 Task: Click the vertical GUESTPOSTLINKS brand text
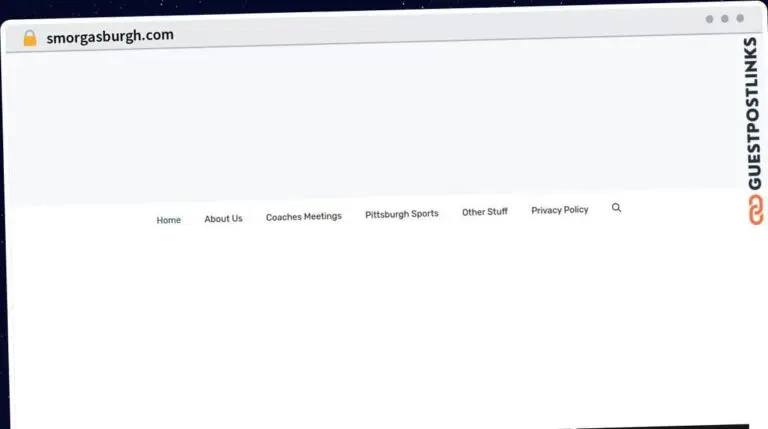[x=751, y=110]
